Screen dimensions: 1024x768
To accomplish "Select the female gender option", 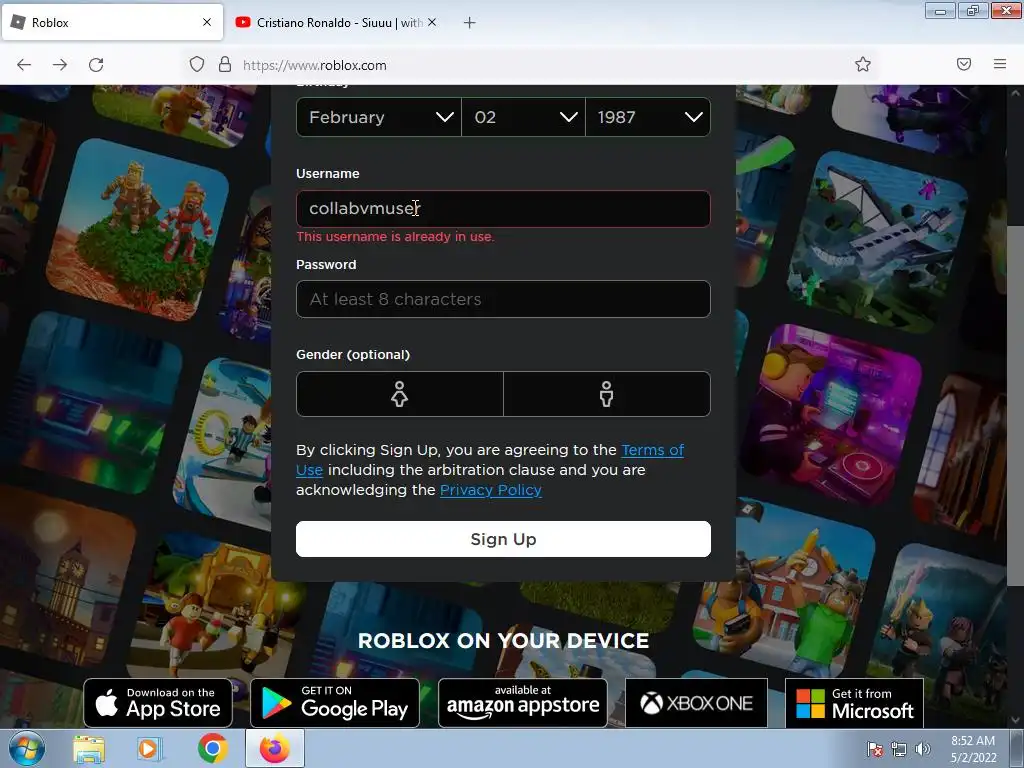I will (x=400, y=394).
